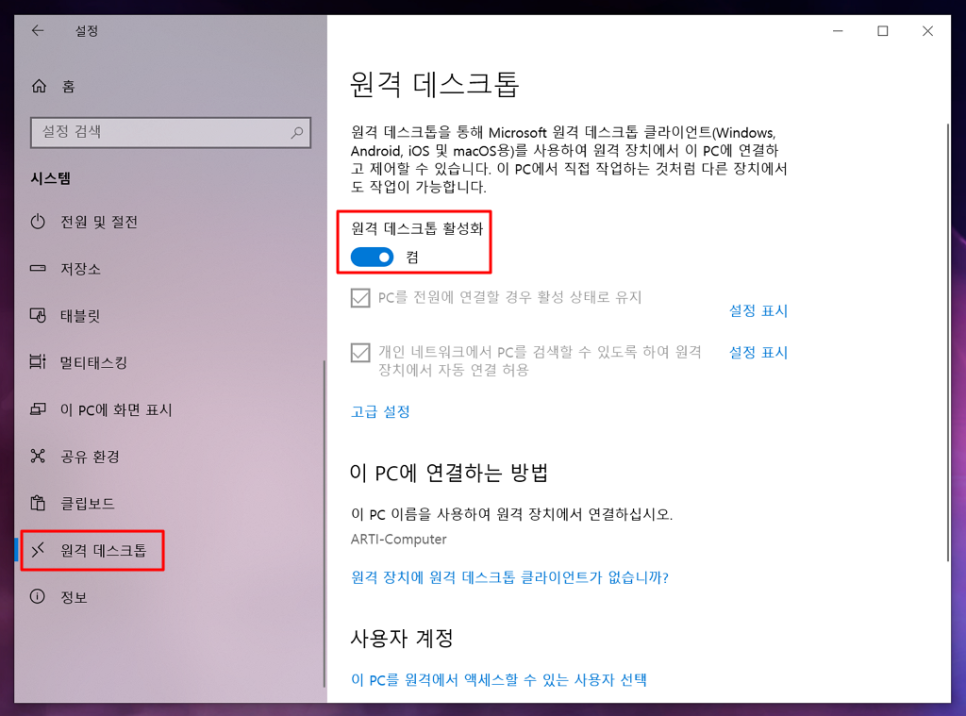Open the 홈 home icon

39,86
